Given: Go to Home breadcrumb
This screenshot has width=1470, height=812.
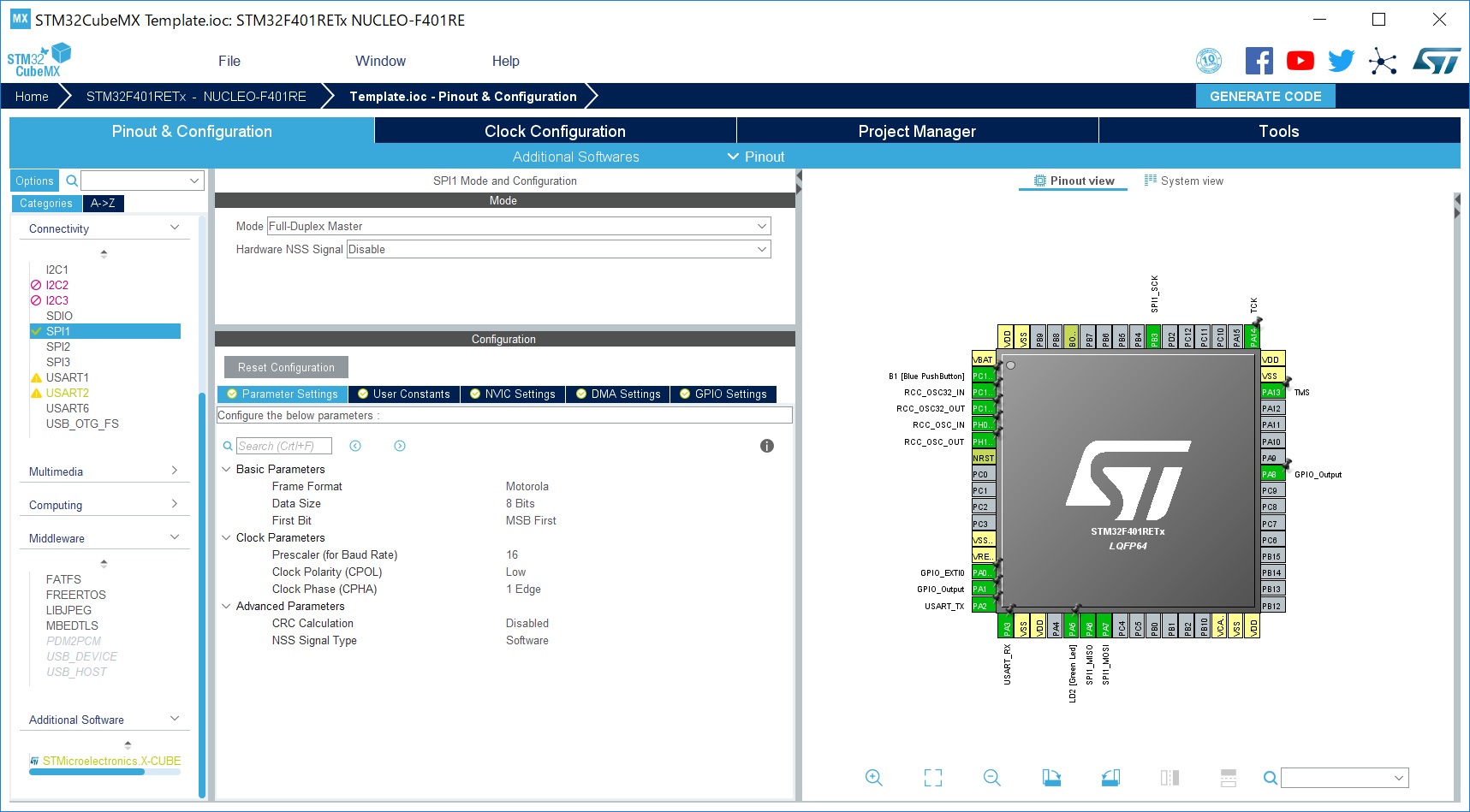Looking at the screenshot, I should pyautogui.click(x=32, y=97).
